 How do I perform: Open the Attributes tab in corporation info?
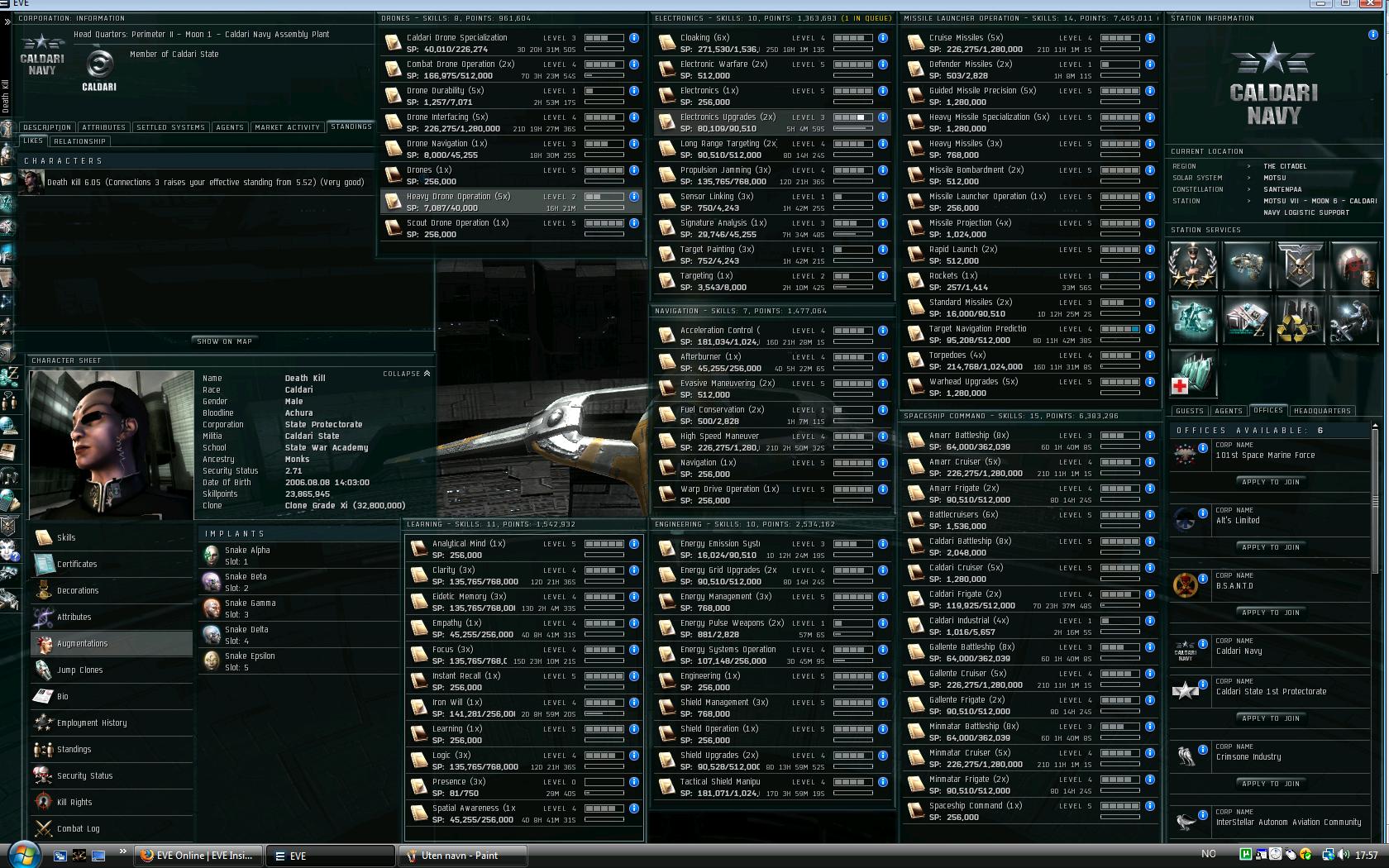coord(104,127)
